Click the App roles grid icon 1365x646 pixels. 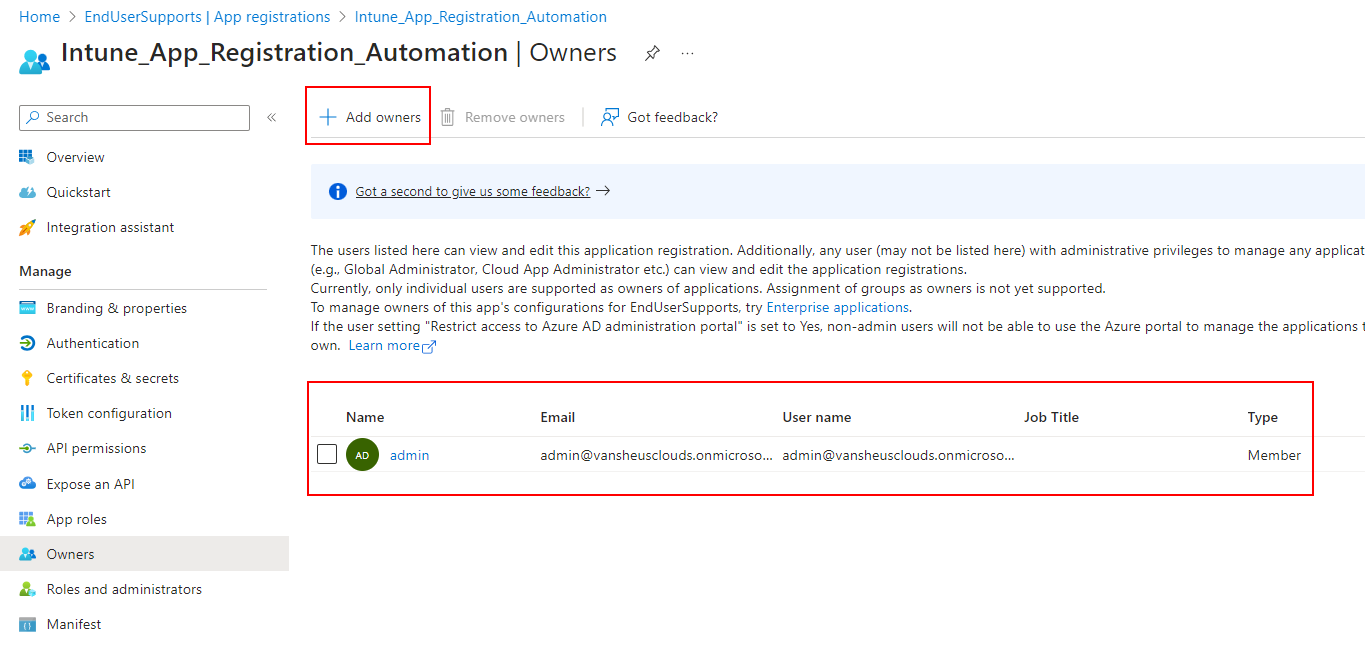27,519
